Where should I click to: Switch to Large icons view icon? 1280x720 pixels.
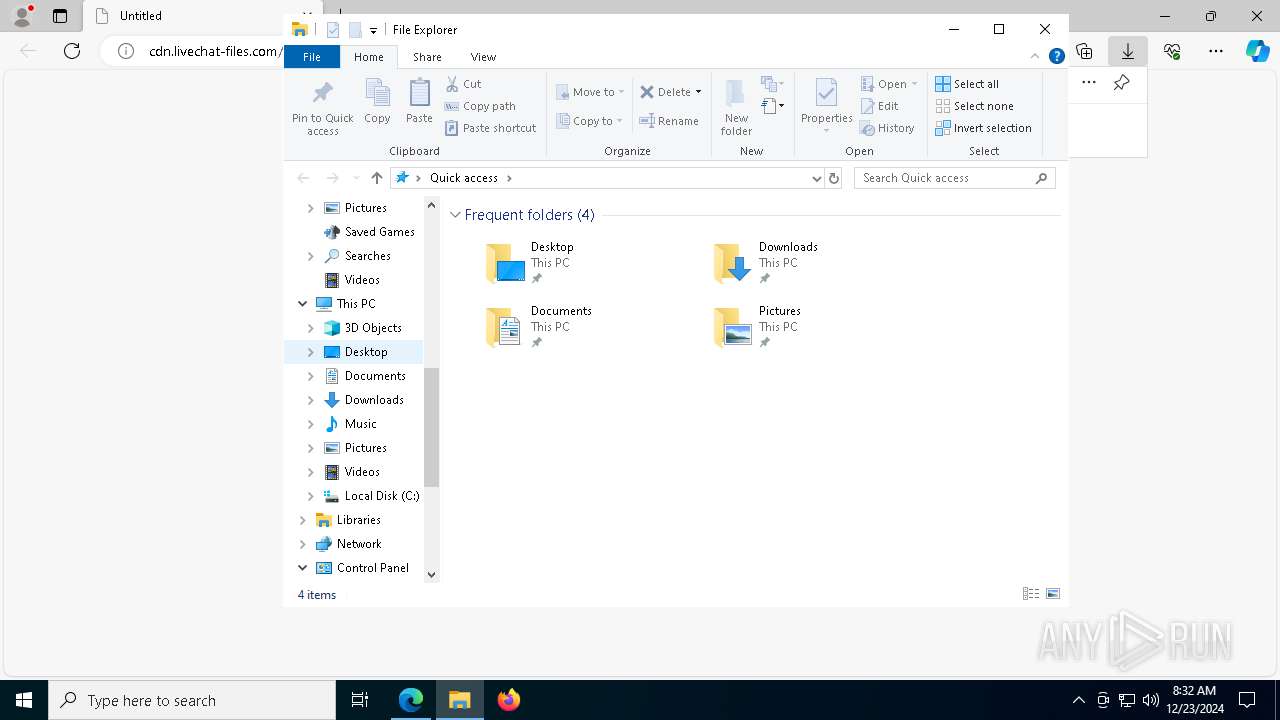pos(1053,594)
